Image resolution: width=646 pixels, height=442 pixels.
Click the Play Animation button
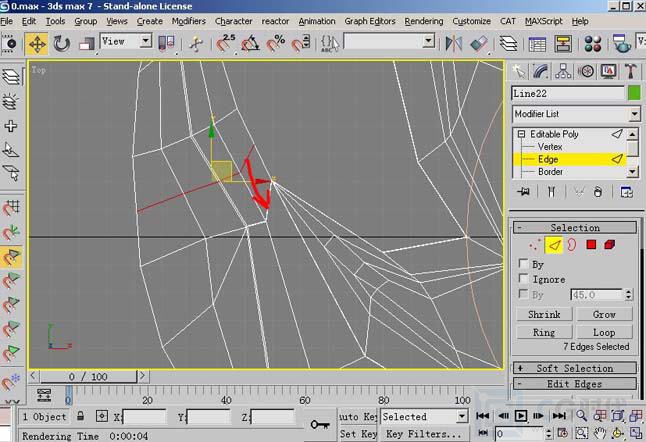(x=521, y=416)
